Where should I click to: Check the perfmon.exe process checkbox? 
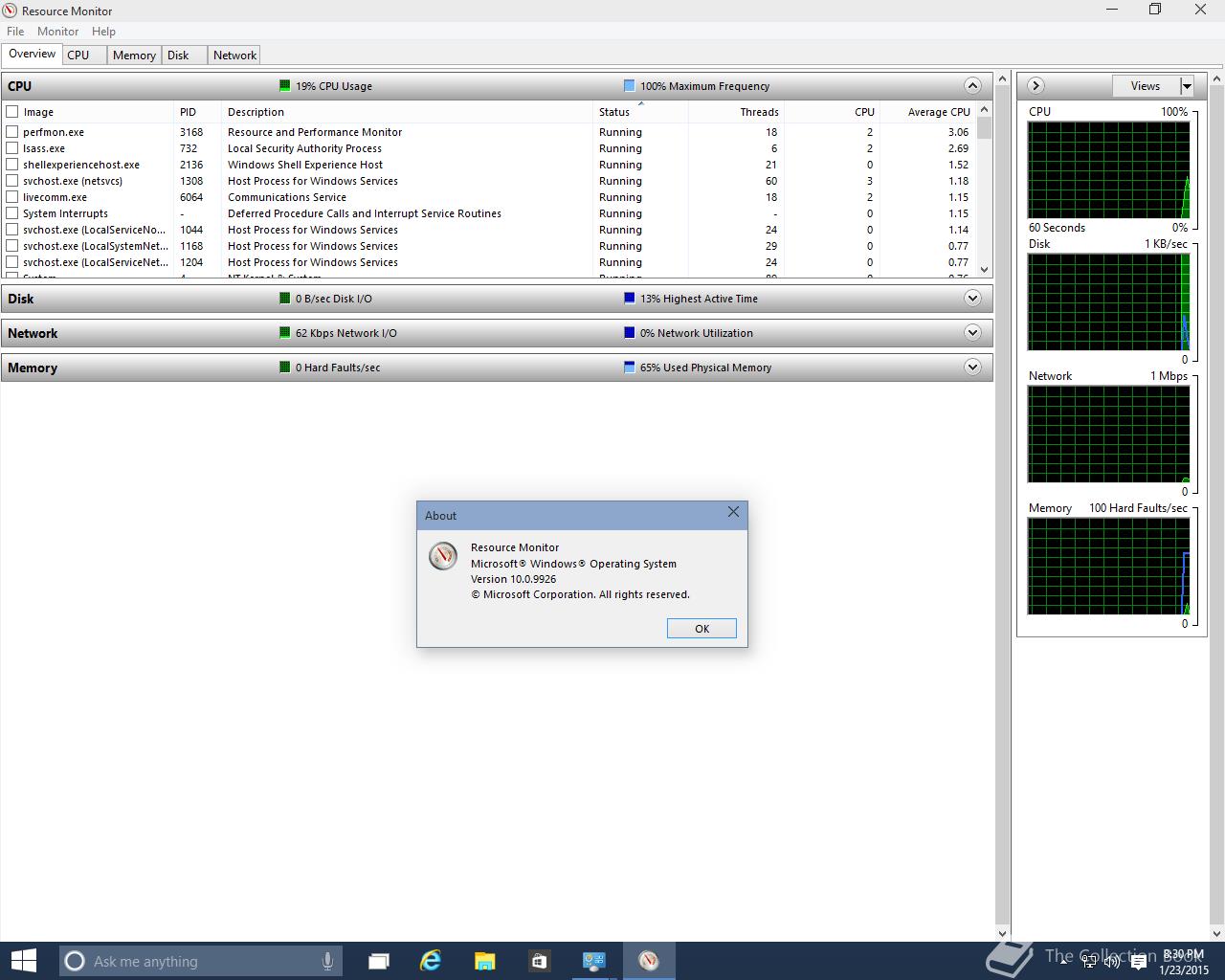[12, 132]
